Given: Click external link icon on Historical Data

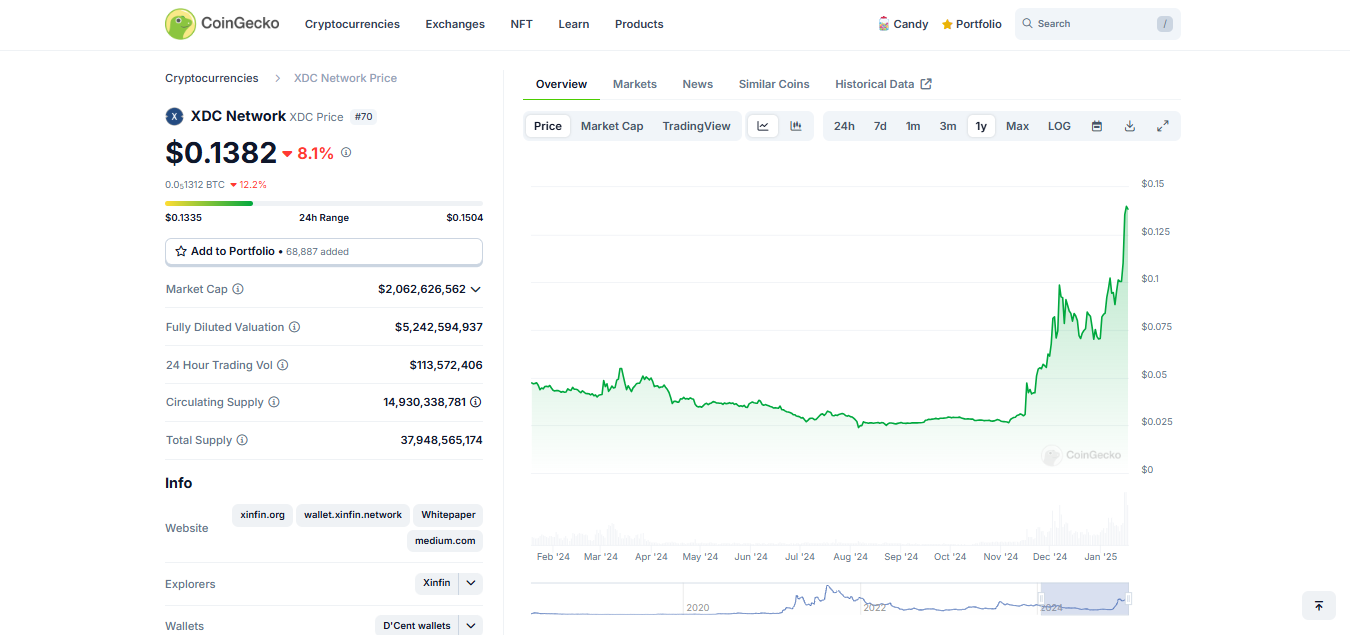Looking at the screenshot, I should [x=926, y=84].
